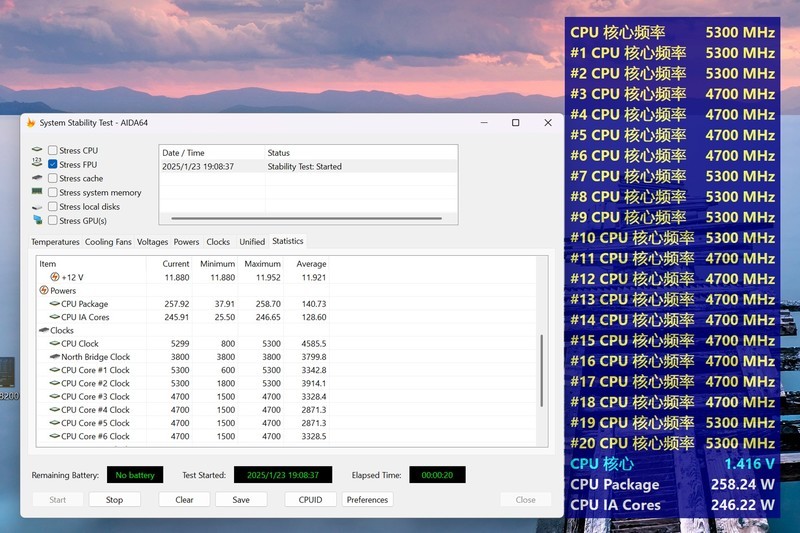800x533 pixels.
Task: Switch to the Temperatures tab
Action: pyautogui.click(x=55, y=242)
